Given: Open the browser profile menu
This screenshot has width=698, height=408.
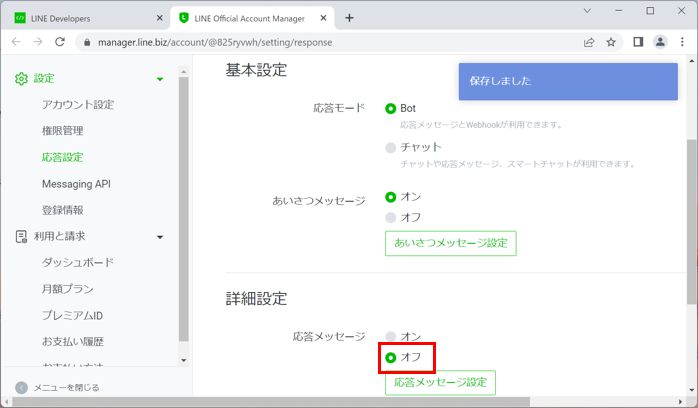Looking at the screenshot, I should [660, 42].
